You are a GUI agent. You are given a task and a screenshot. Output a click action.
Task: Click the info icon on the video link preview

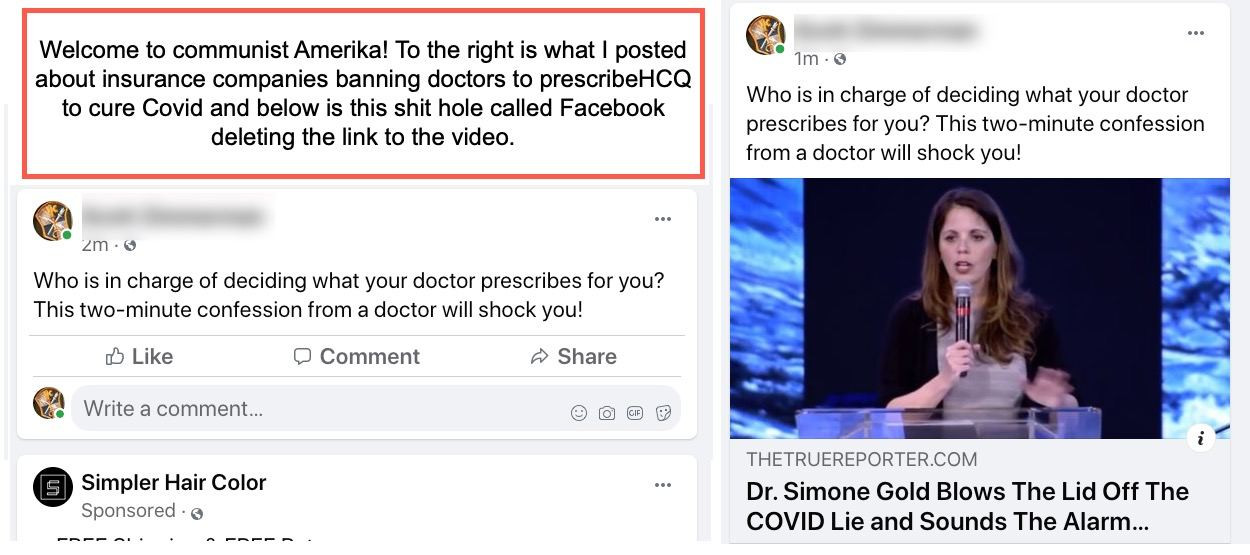tap(1200, 437)
